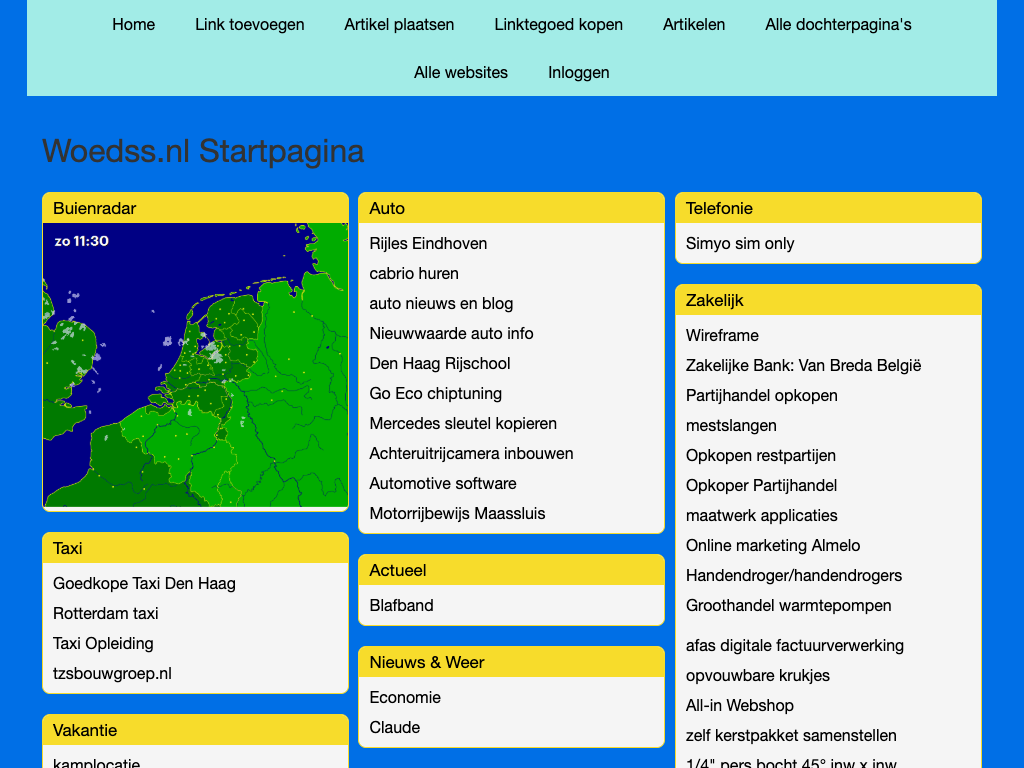Screen dimensions: 1024x768
Task: Follow the Goedkope Taxi Den Haag link
Action: (x=144, y=583)
